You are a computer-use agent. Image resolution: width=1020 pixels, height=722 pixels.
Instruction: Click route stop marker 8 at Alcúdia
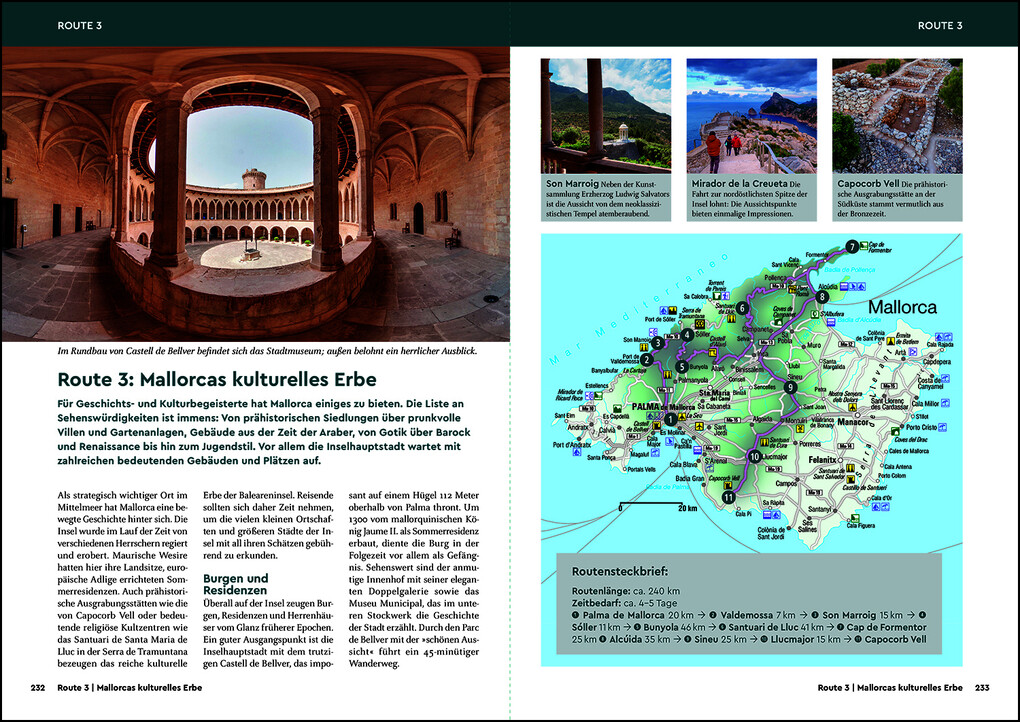(822, 297)
